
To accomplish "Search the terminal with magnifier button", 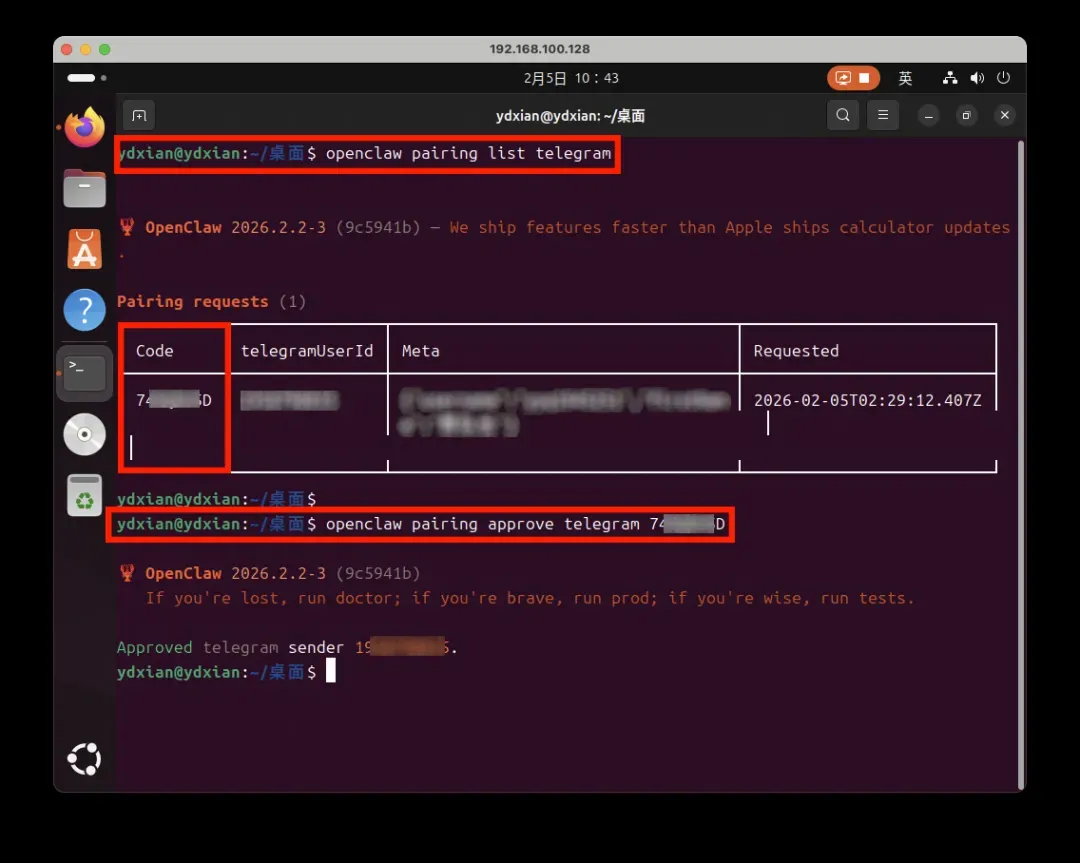I will [x=843, y=116].
